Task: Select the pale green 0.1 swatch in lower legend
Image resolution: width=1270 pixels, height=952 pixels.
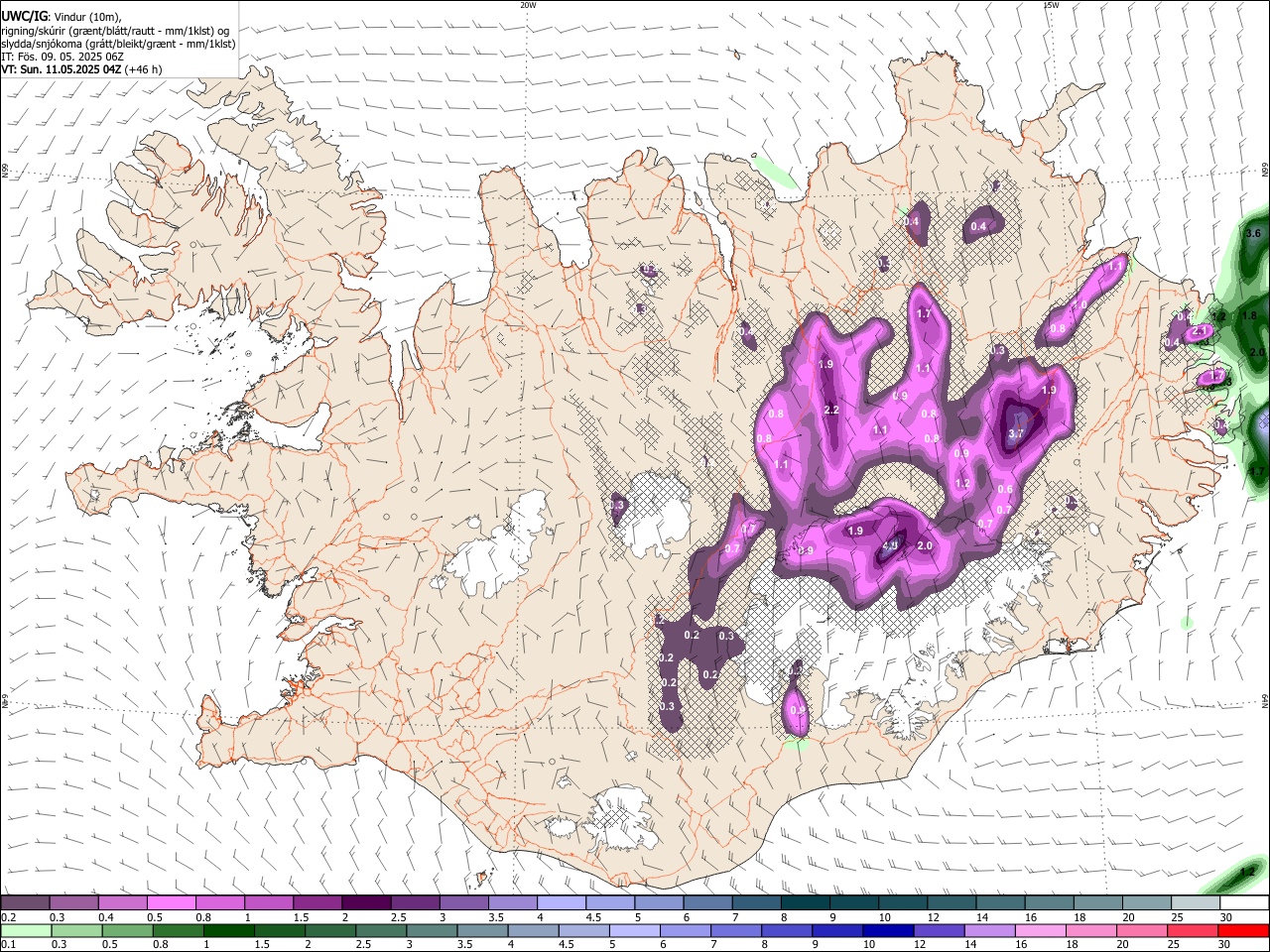Action: point(25,930)
